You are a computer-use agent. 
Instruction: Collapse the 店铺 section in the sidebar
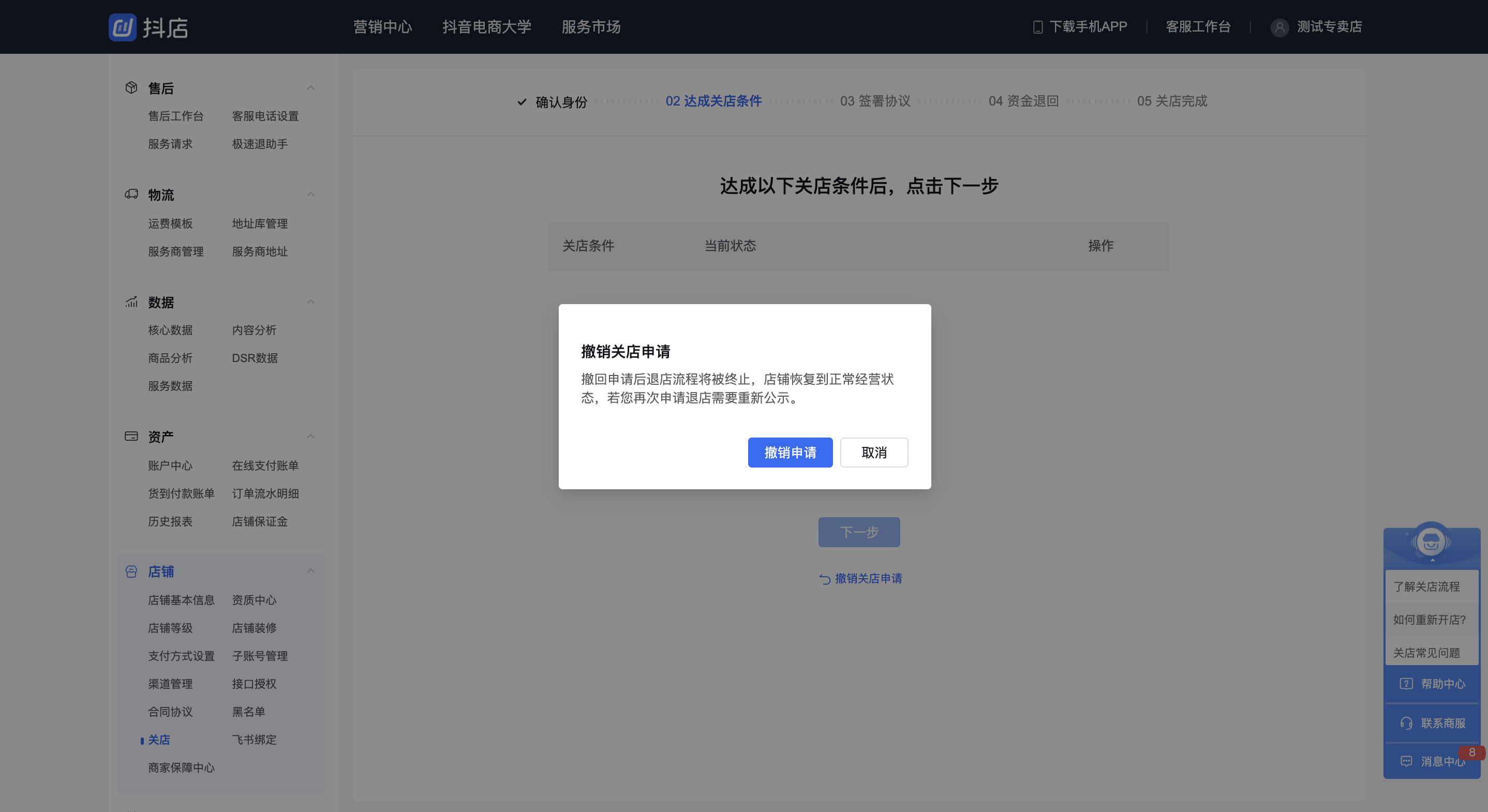click(311, 571)
